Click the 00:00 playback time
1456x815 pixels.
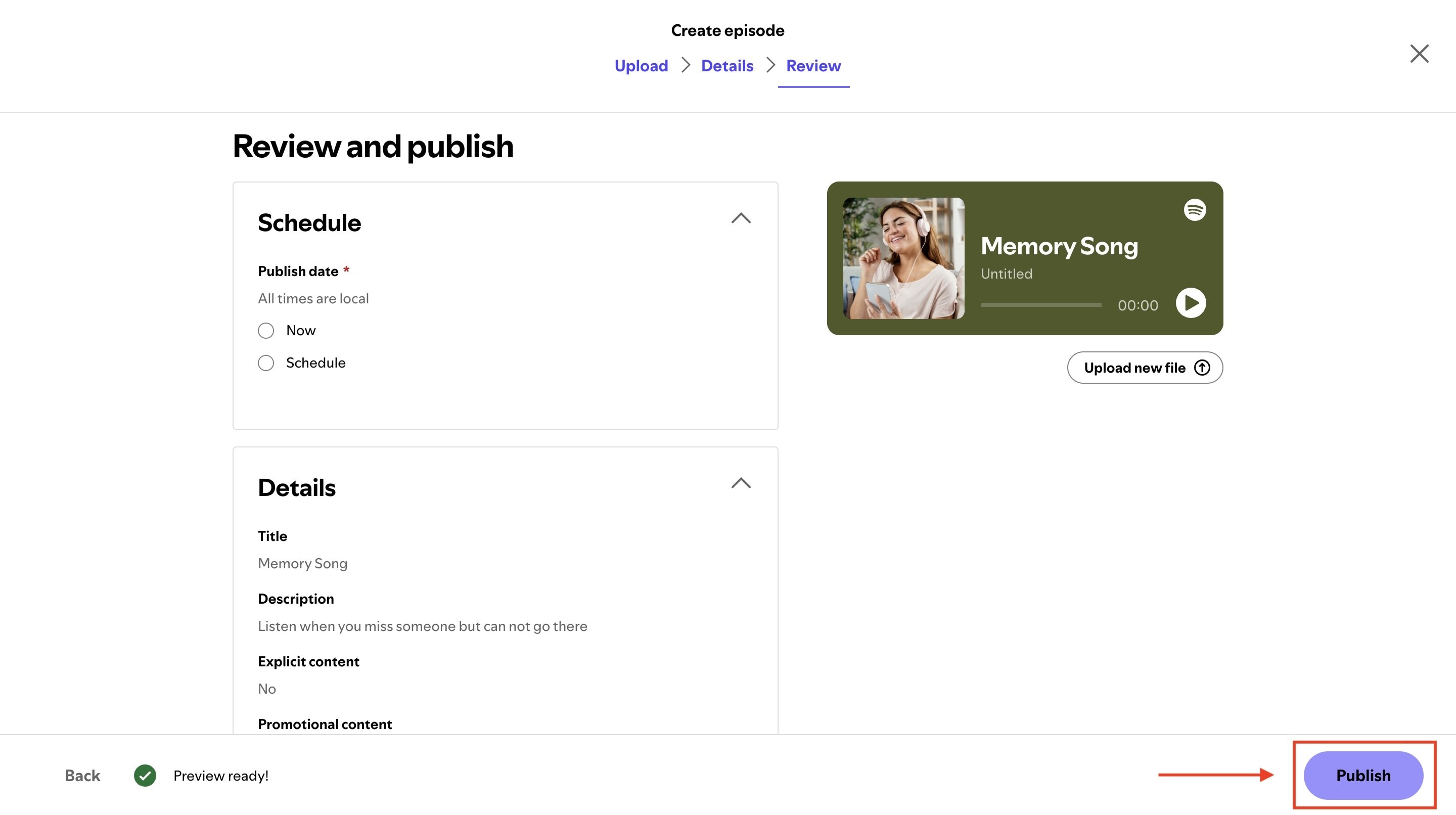coord(1137,305)
